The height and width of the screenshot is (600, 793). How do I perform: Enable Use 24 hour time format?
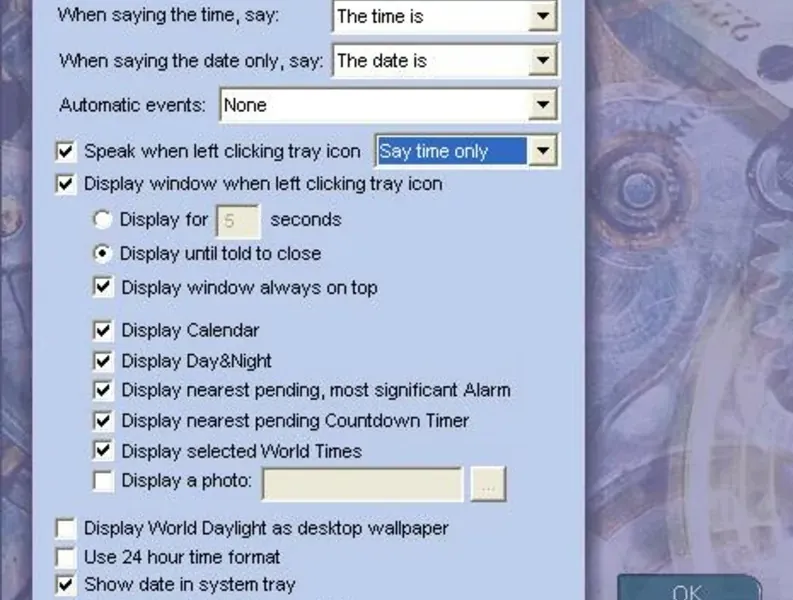pos(66,558)
